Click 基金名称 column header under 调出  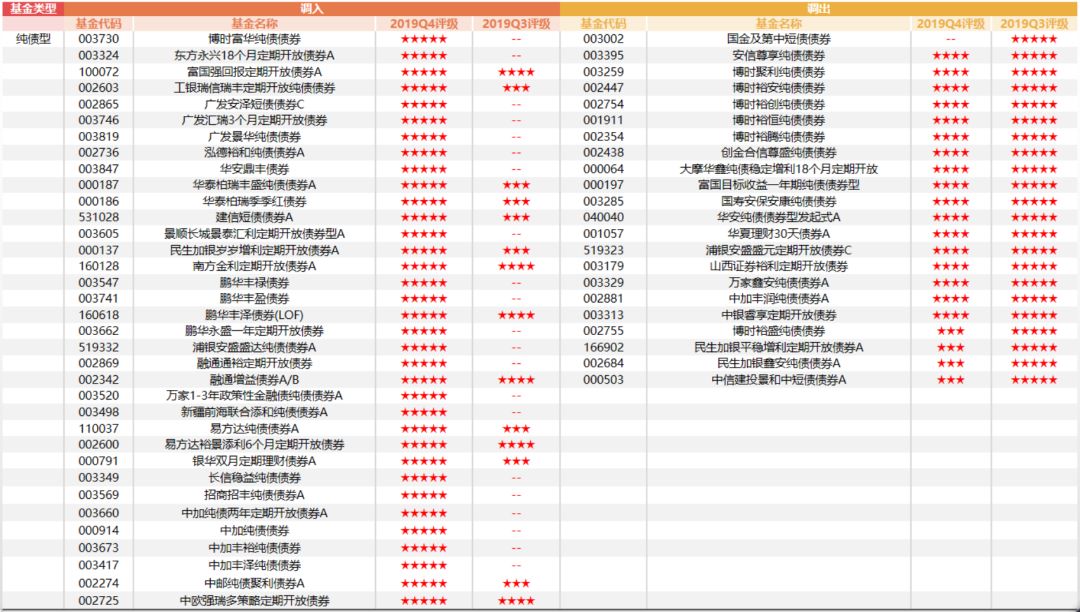(x=779, y=24)
